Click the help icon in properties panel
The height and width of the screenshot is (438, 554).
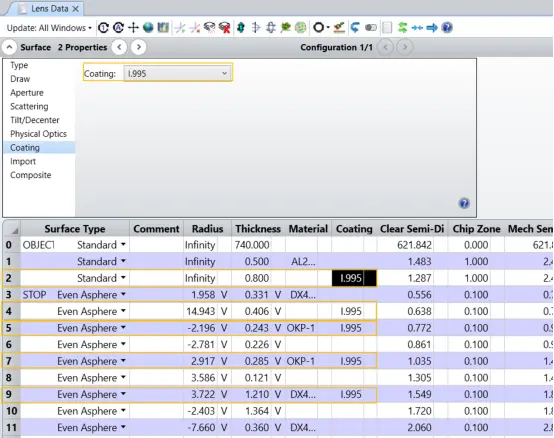[464, 203]
